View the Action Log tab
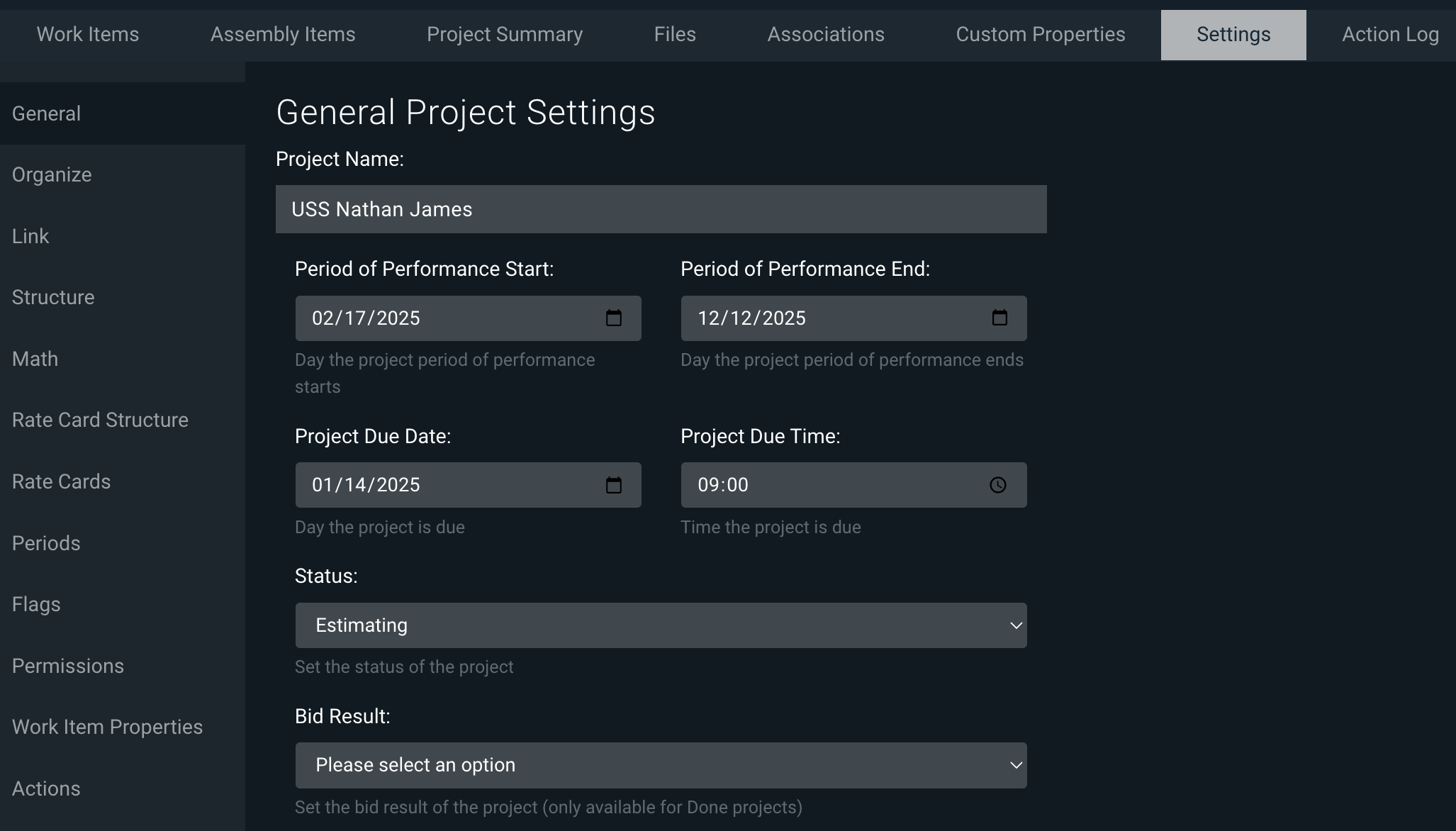 [x=1389, y=35]
